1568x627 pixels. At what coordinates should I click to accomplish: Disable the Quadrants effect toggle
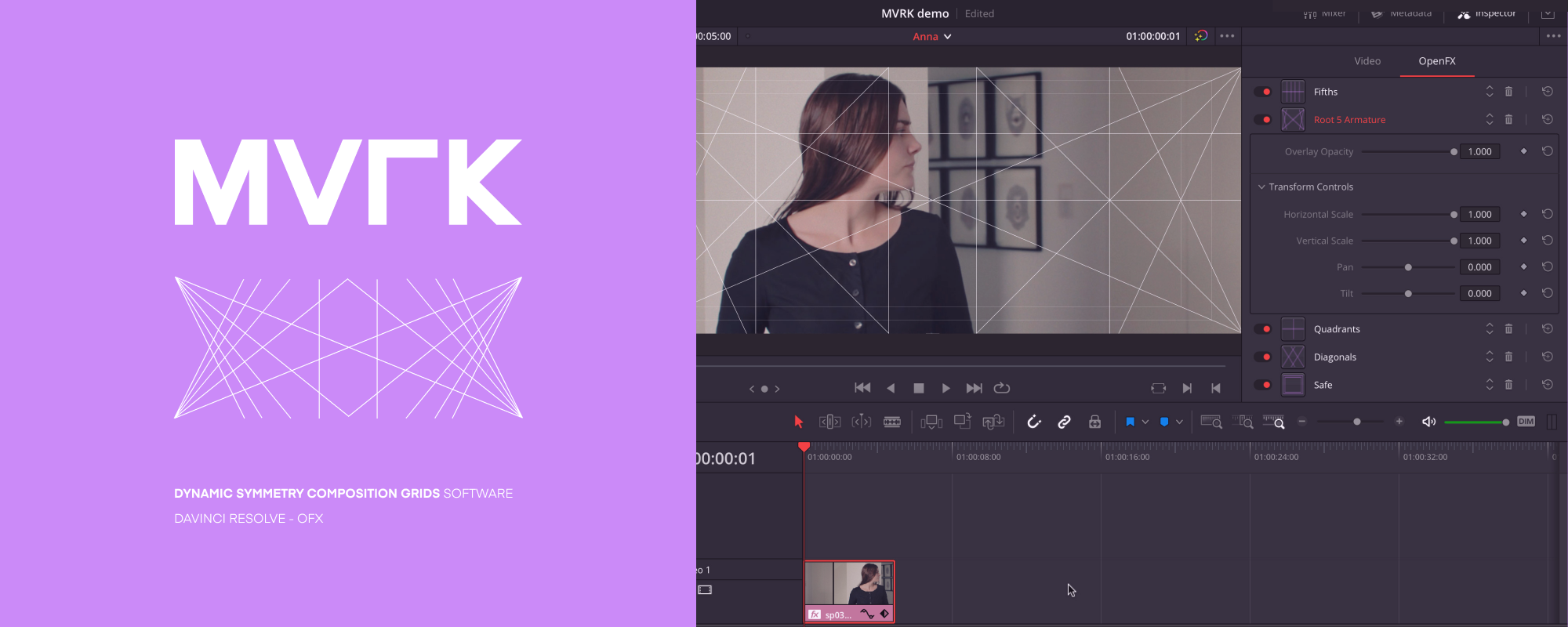tap(1262, 328)
